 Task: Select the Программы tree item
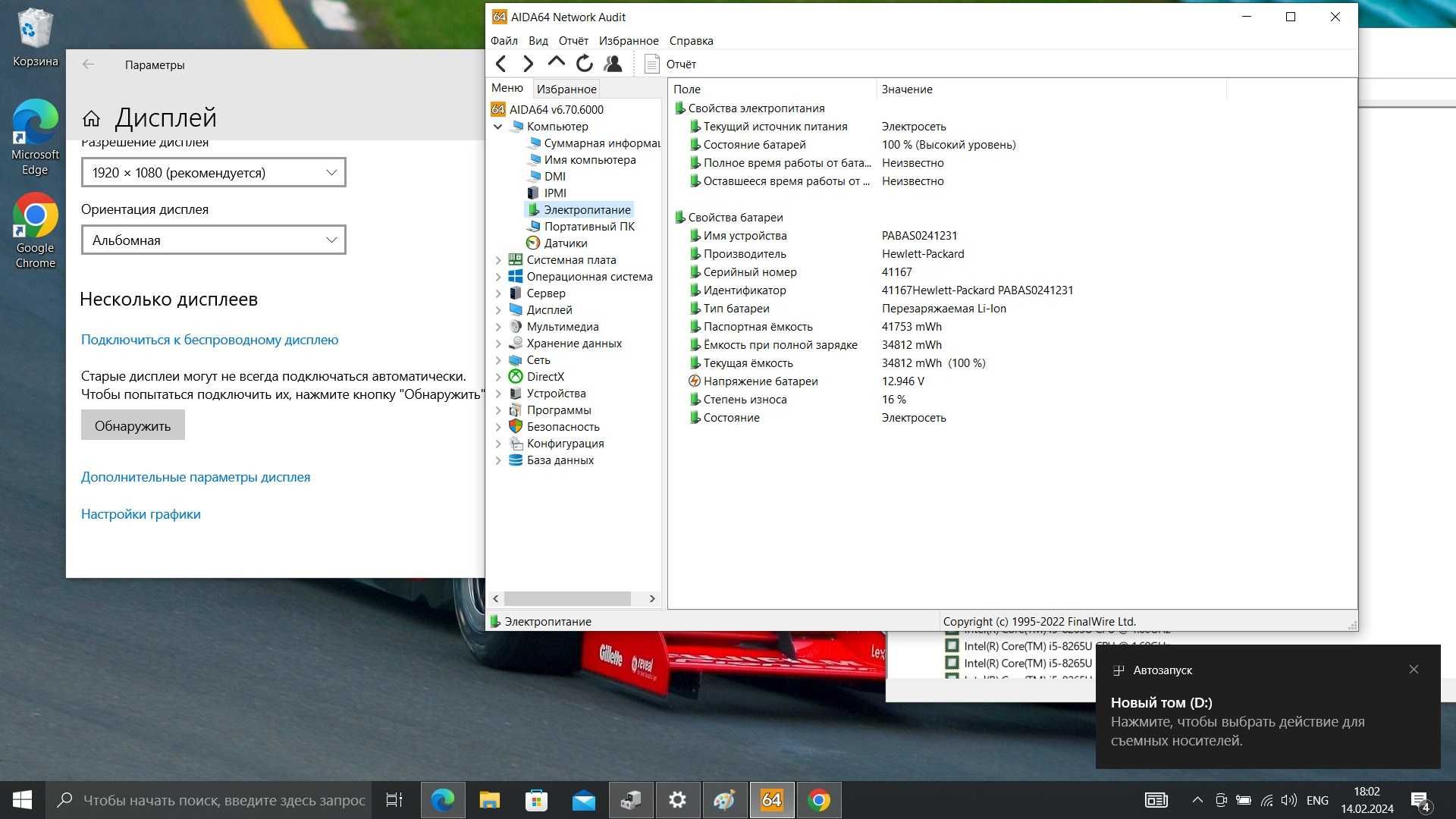click(550, 409)
